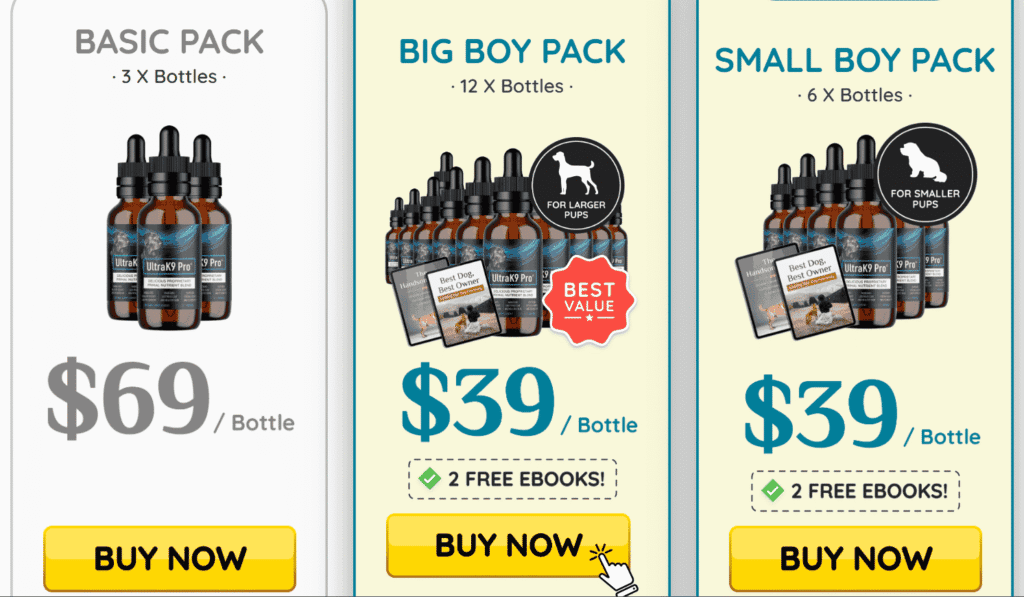
Task: Click the BASIC PACK heading
Action: 169,42
